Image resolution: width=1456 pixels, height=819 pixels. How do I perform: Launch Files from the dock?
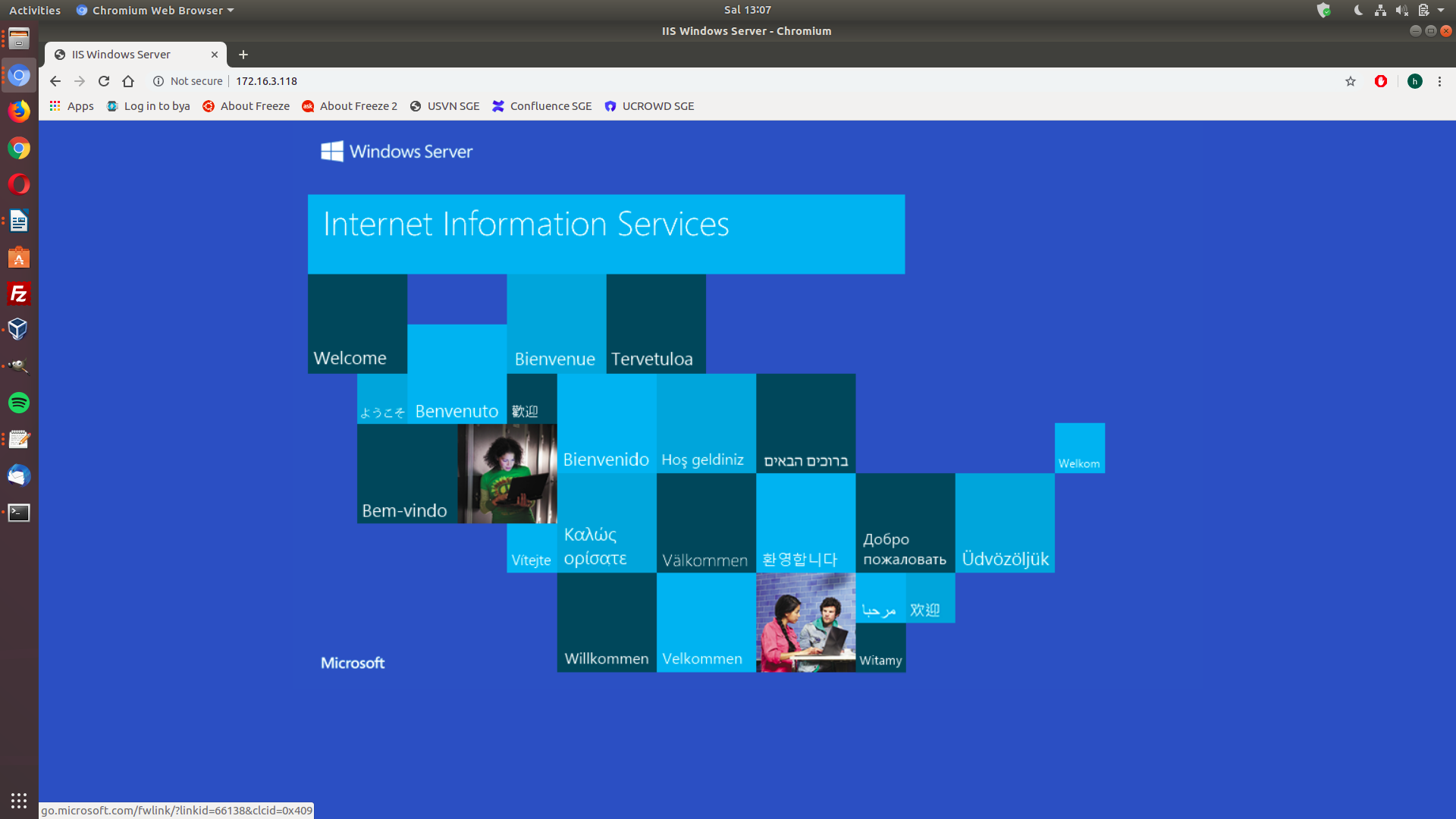(19, 39)
